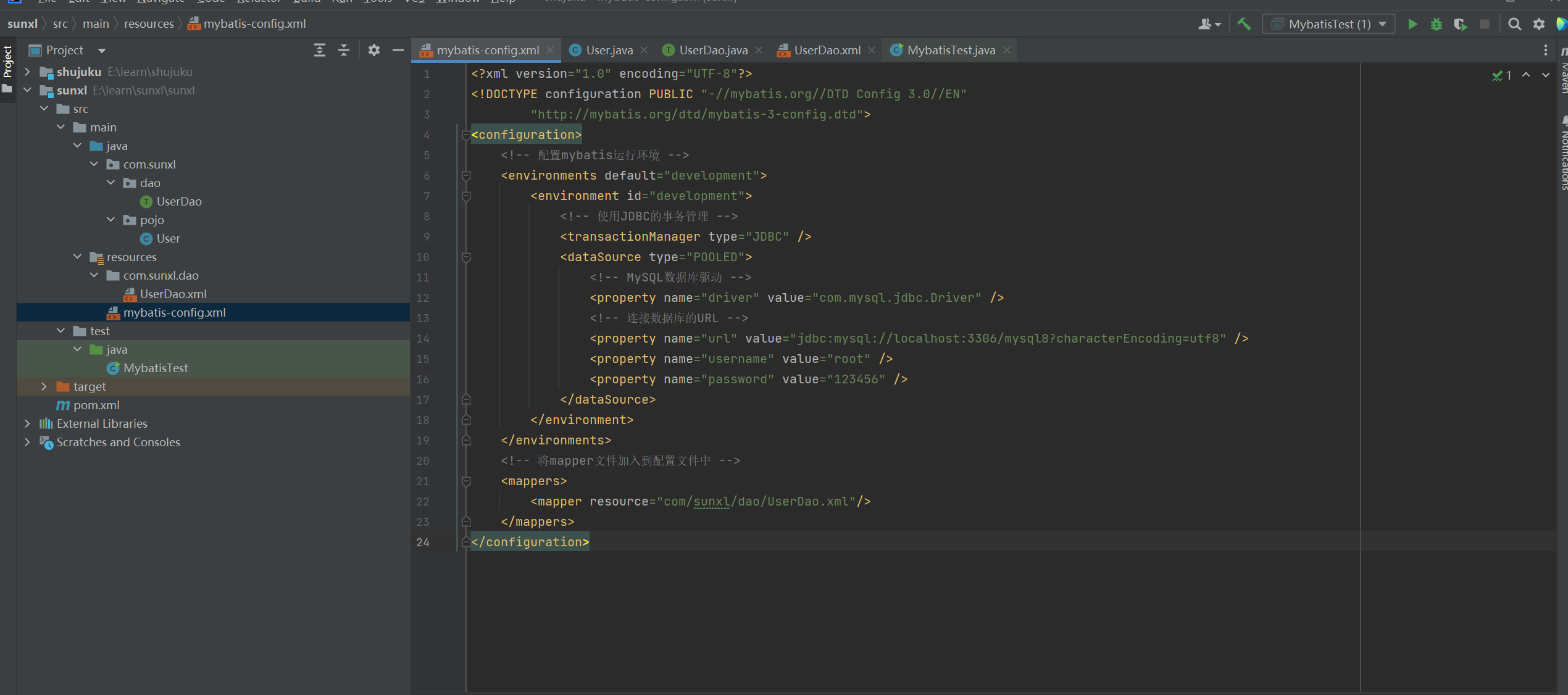
Task: Run with Coverage icon
Action: 1460,24
